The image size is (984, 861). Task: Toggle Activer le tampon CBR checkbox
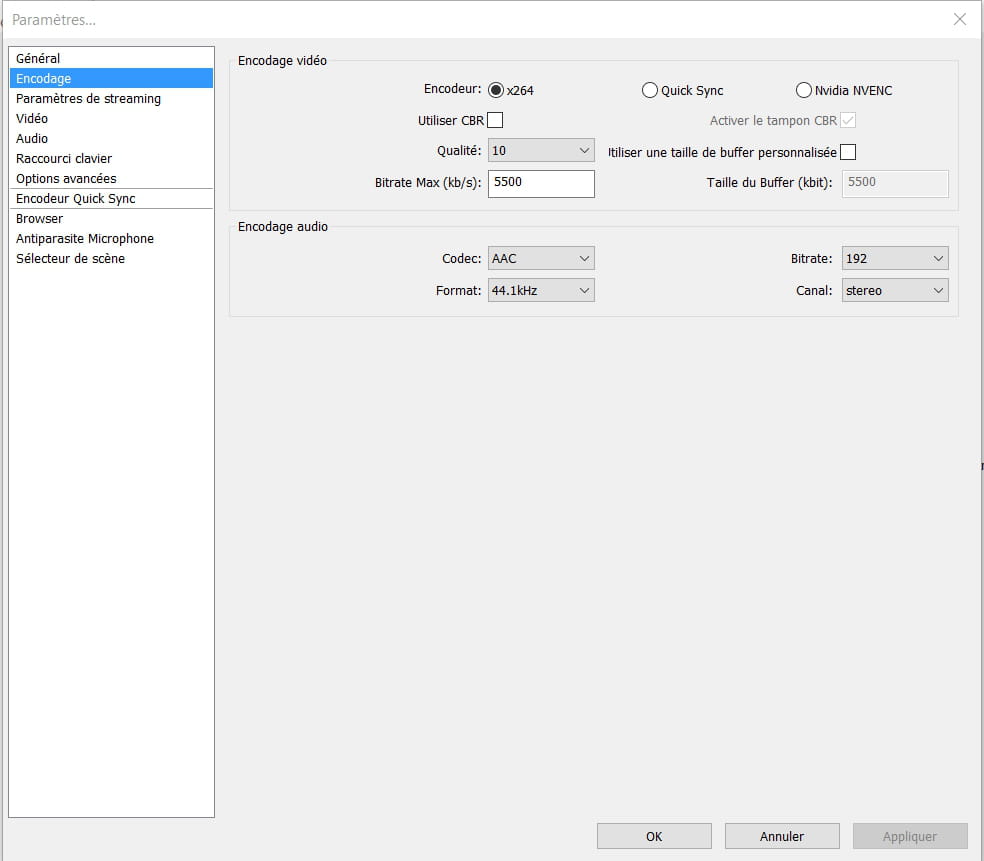(848, 120)
